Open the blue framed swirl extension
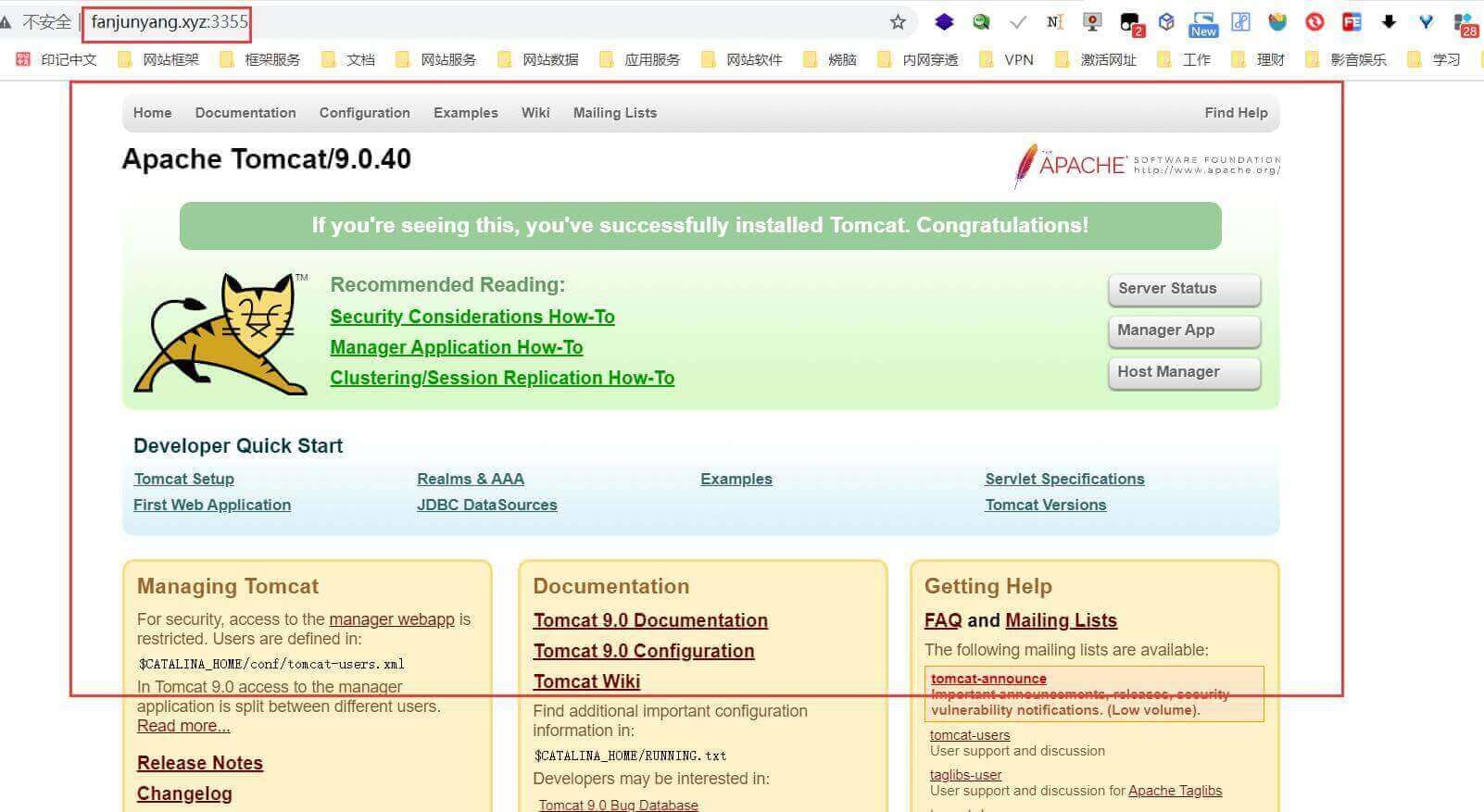This screenshot has width=1484, height=812. point(1241,22)
